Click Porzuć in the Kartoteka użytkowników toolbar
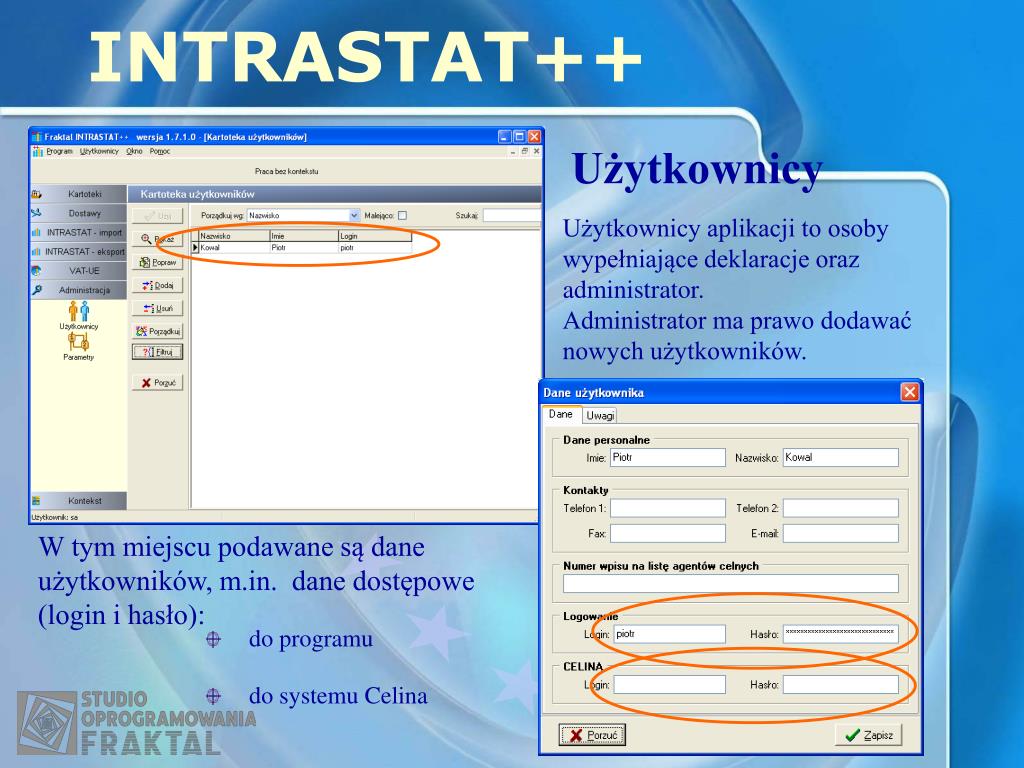This screenshot has width=1024, height=768. [x=157, y=383]
